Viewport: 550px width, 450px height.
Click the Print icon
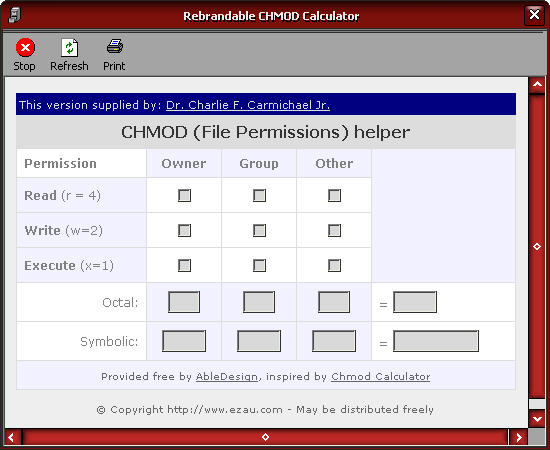point(115,47)
